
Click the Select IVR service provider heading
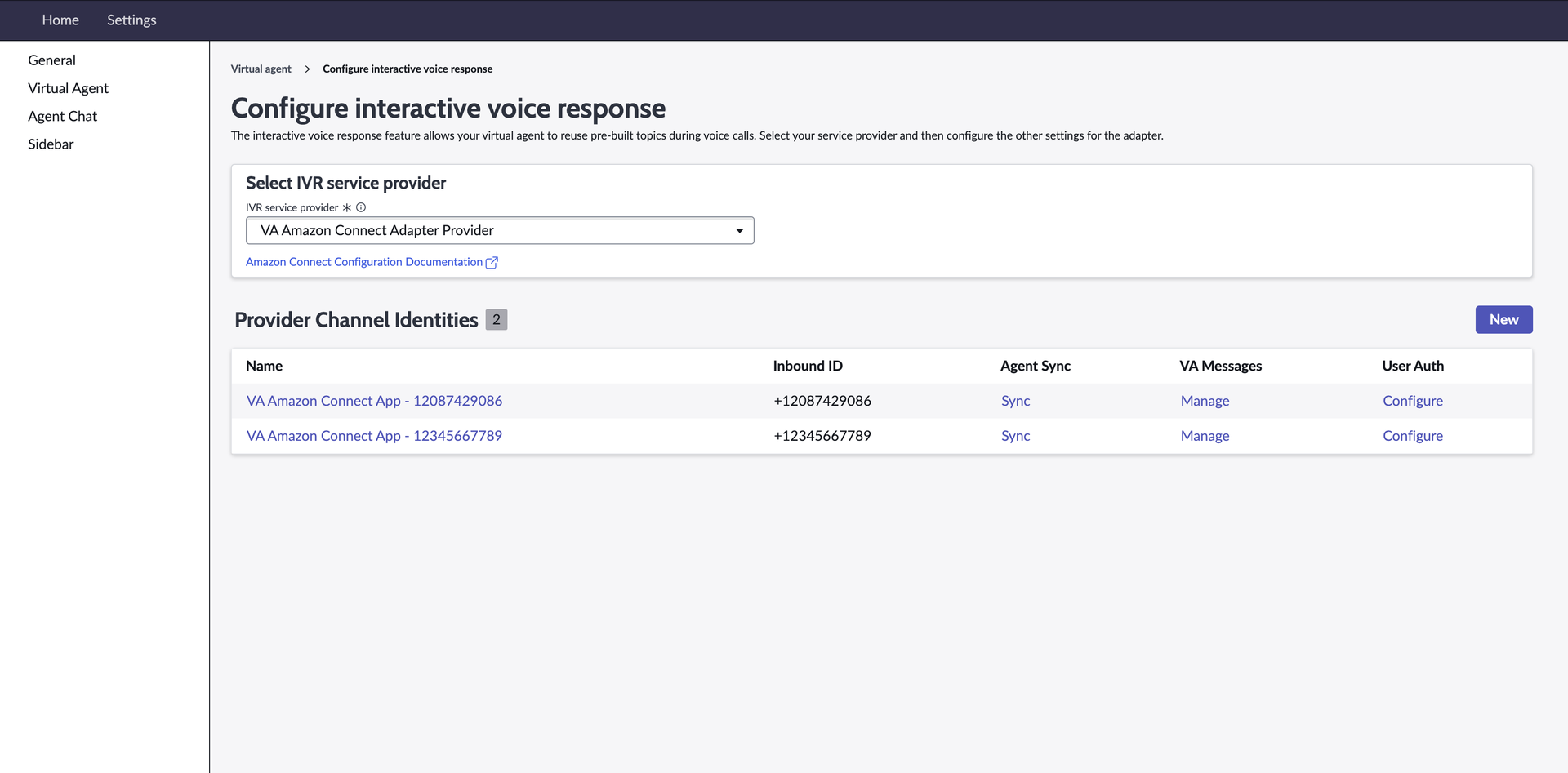coord(345,183)
